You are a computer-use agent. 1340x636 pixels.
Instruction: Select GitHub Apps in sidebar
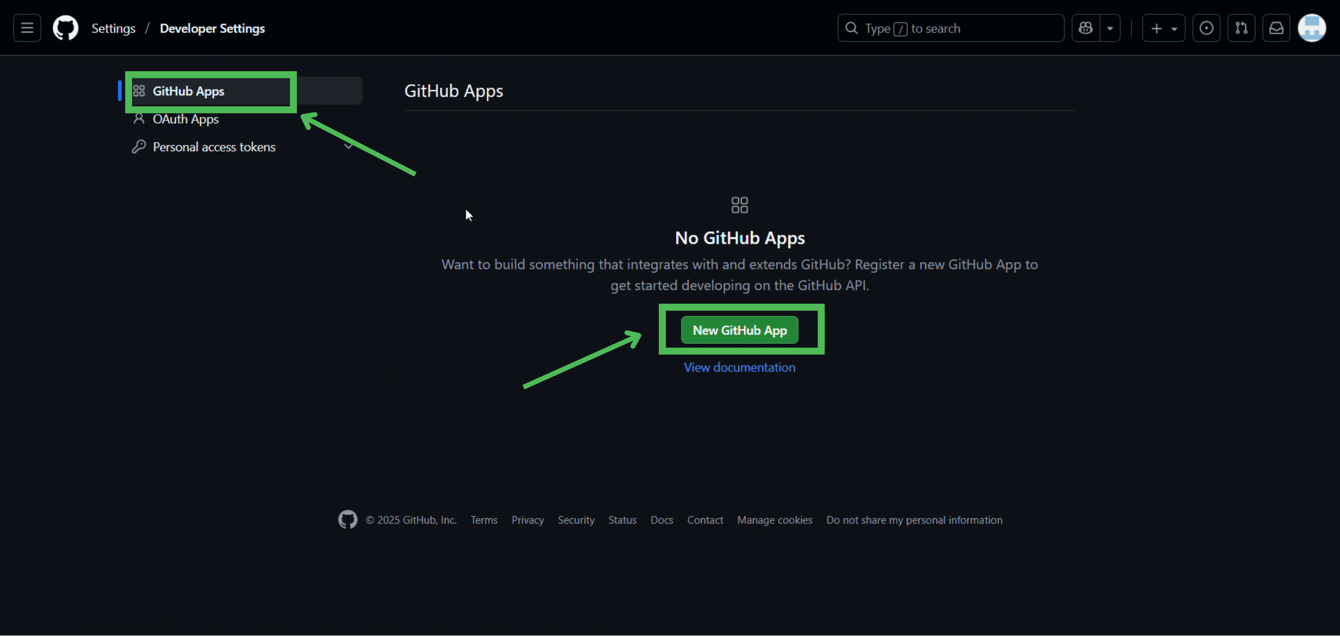point(242,91)
